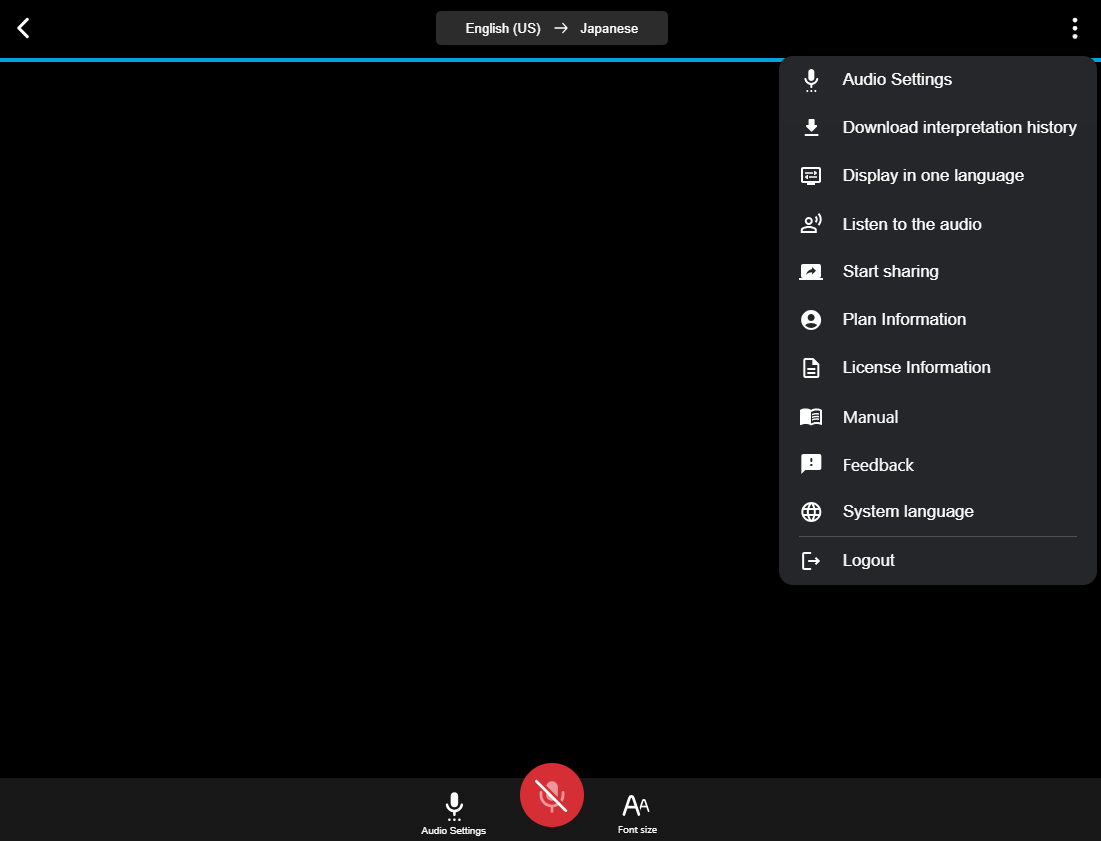Open the three-dot more options menu
The image size is (1101, 841).
pos(1074,28)
